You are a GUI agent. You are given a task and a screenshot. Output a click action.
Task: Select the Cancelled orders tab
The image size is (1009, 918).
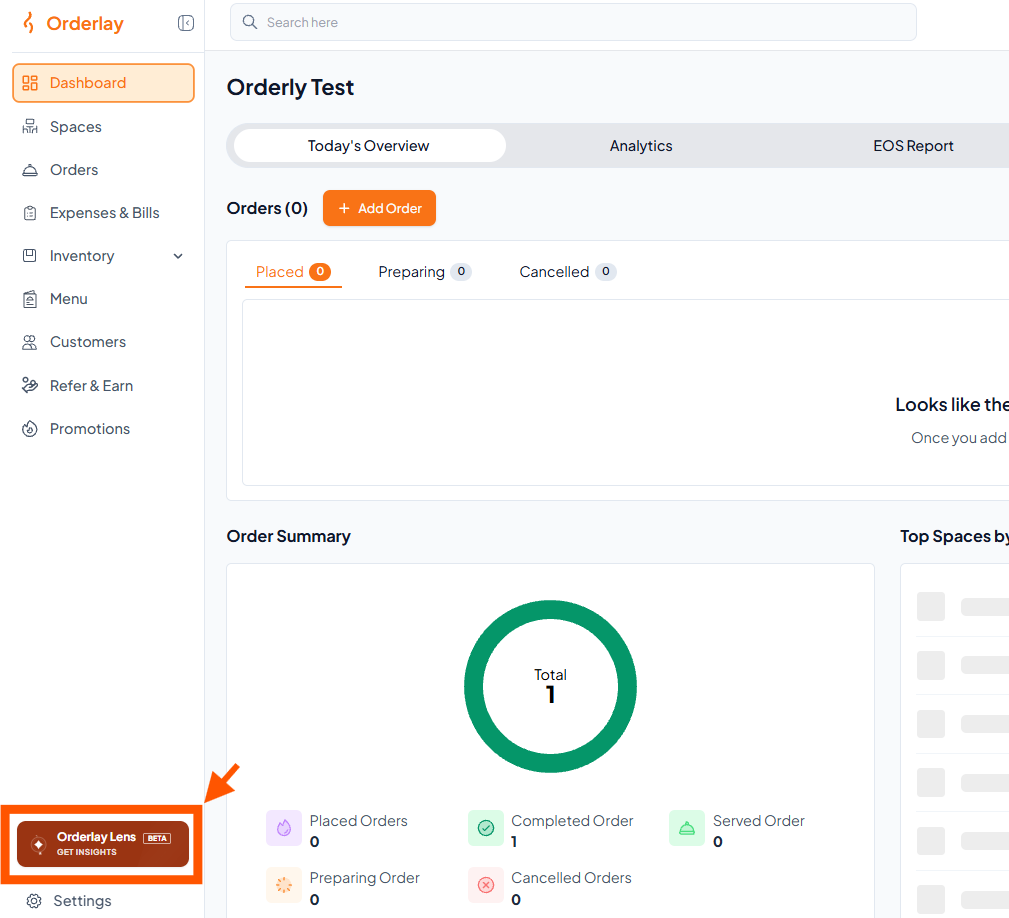point(568,272)
